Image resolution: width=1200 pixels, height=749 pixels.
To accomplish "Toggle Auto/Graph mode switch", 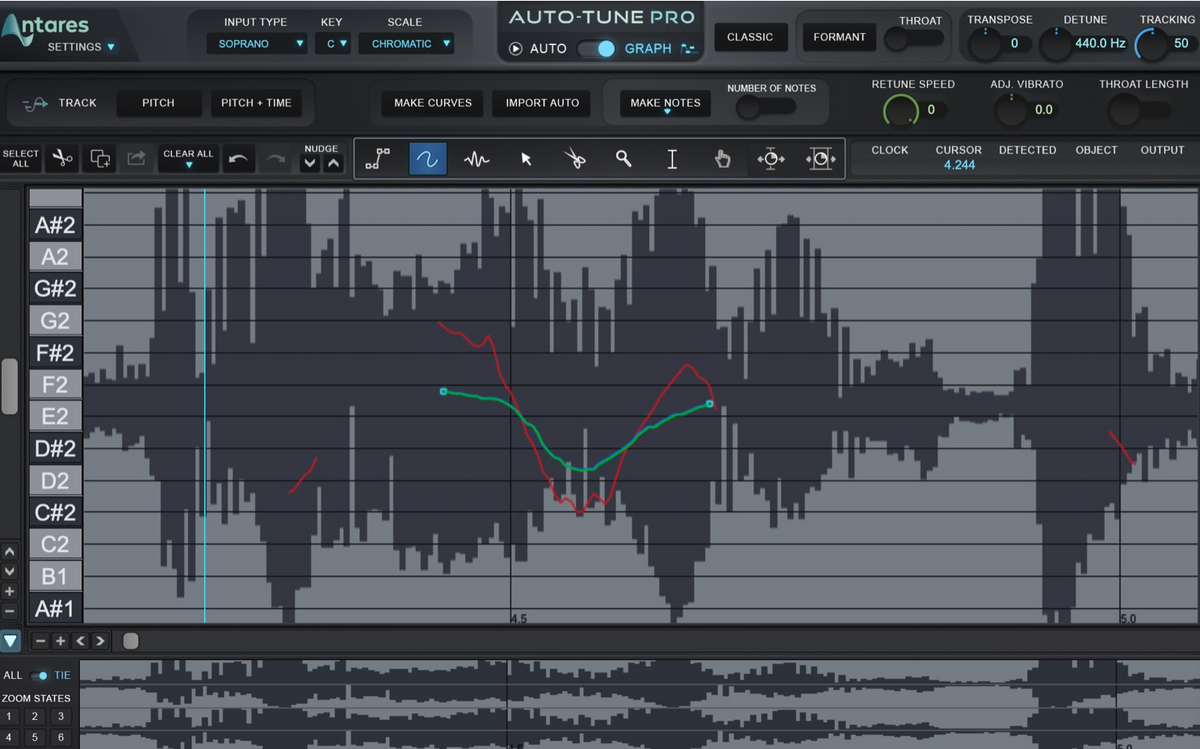I will click(x=597, y=48).
